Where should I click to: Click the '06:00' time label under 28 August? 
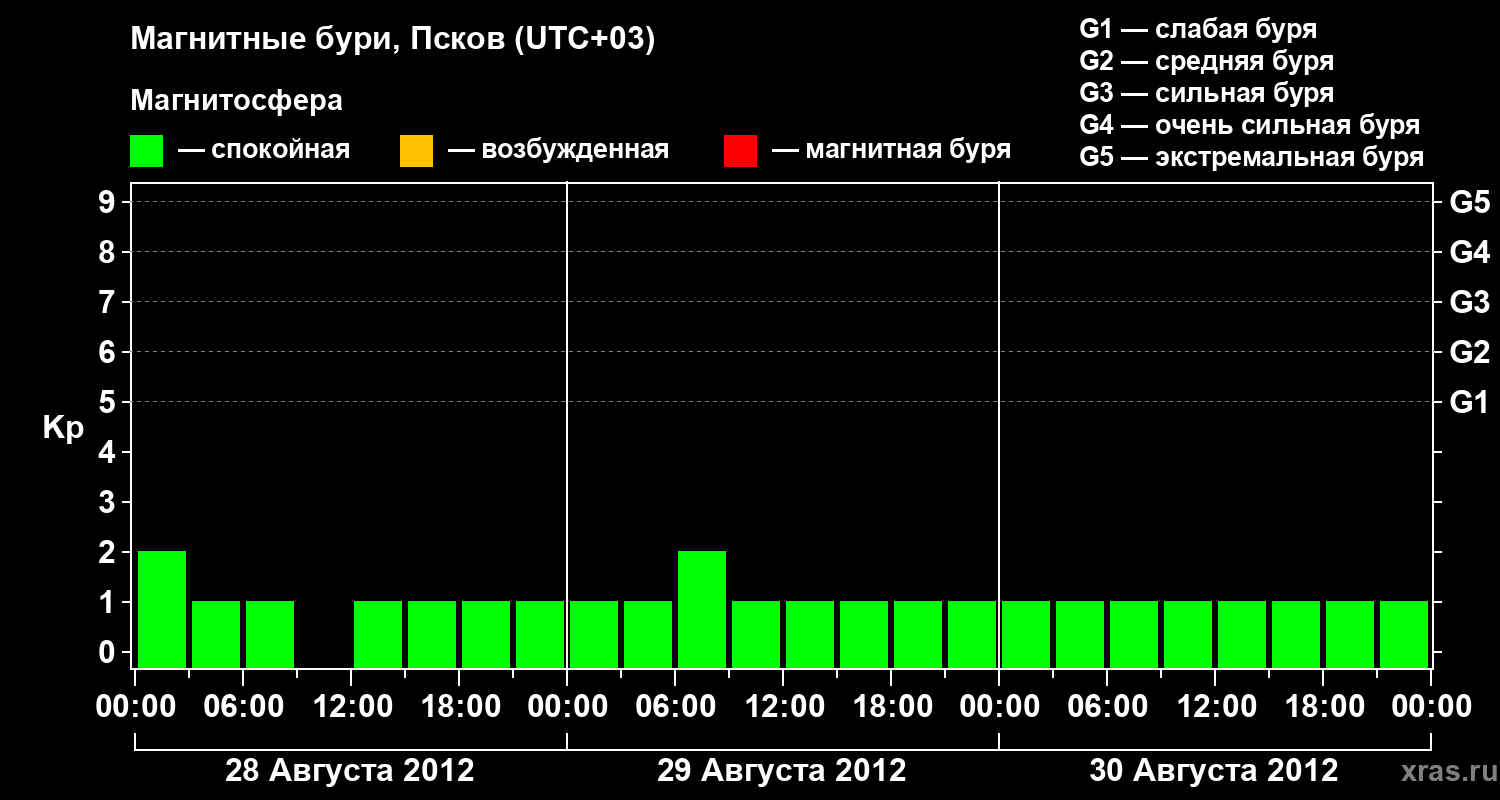tap(243, 706)
